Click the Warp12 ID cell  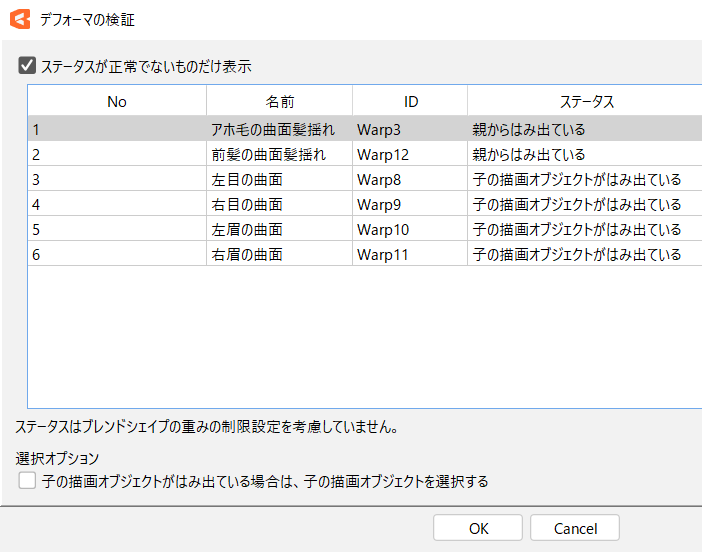[383, 155]
